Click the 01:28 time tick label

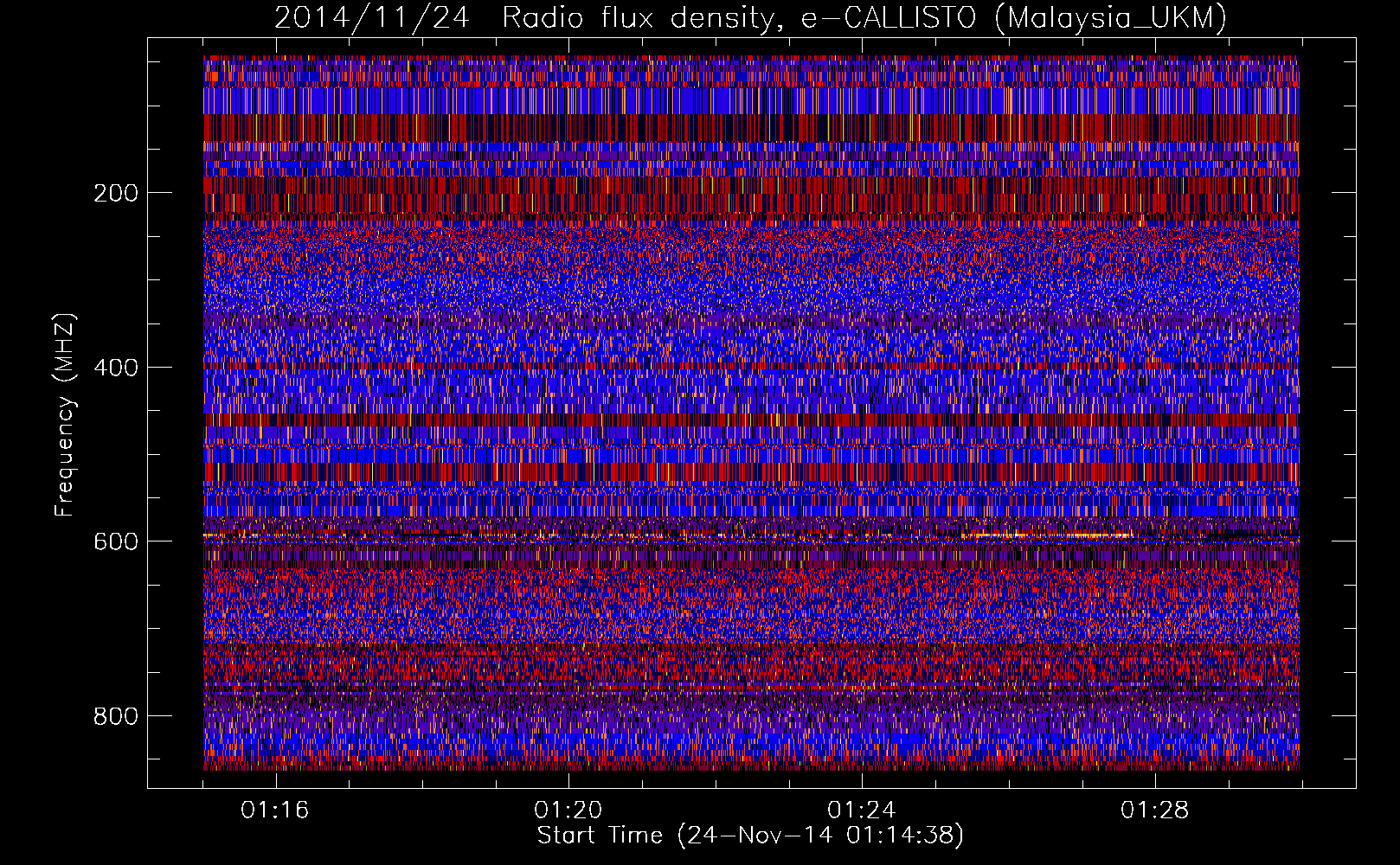pos(1155,811)
